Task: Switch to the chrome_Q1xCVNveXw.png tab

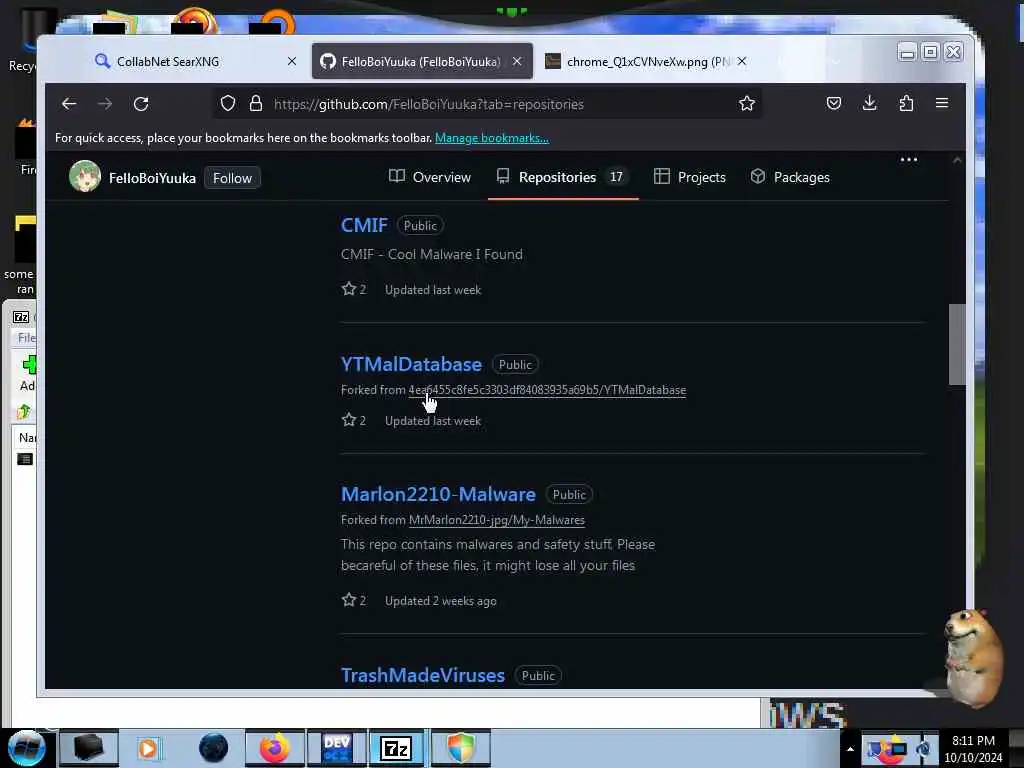Action: pos(648,61)
